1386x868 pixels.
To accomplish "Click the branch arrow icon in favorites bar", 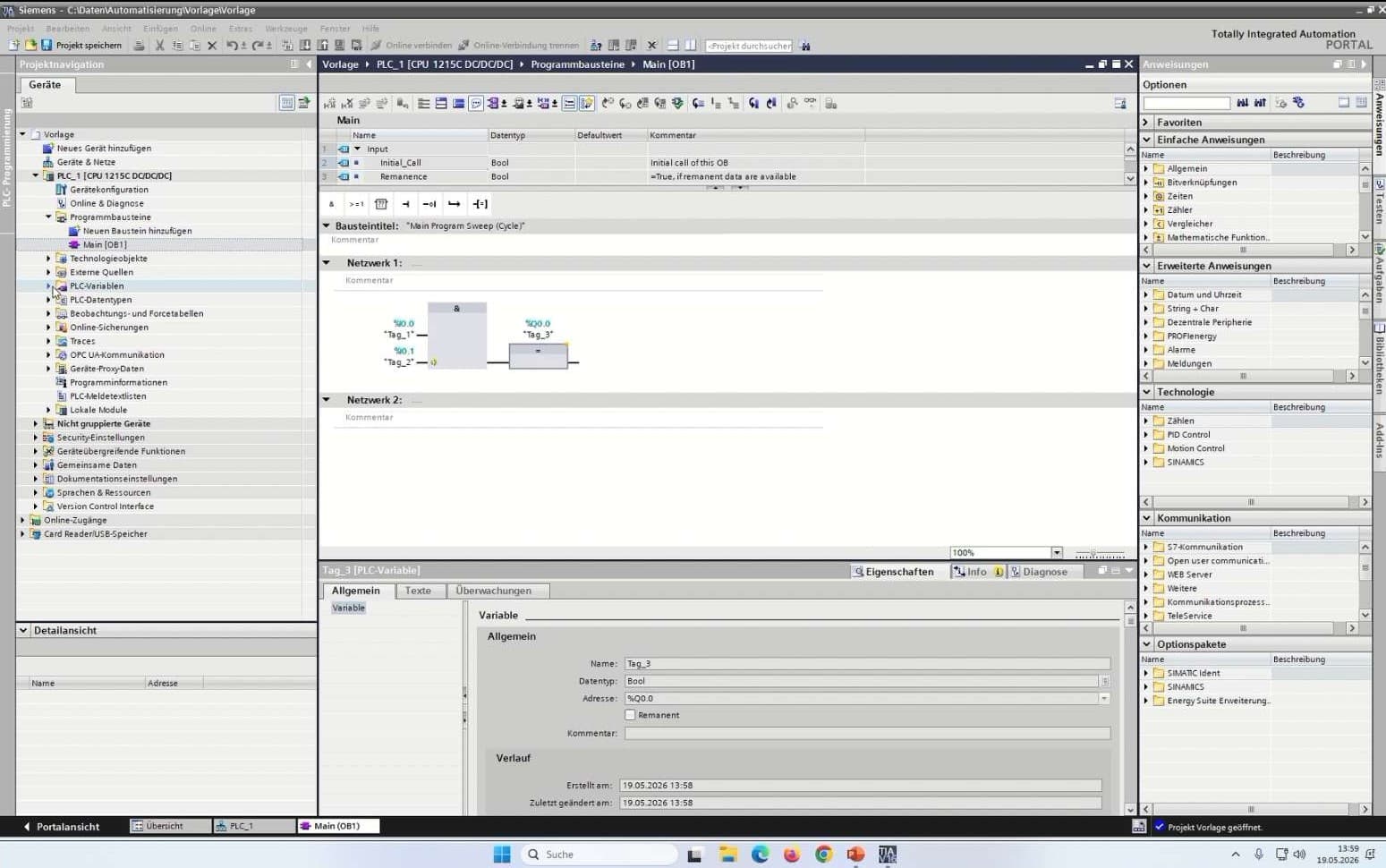I will 455,204.
